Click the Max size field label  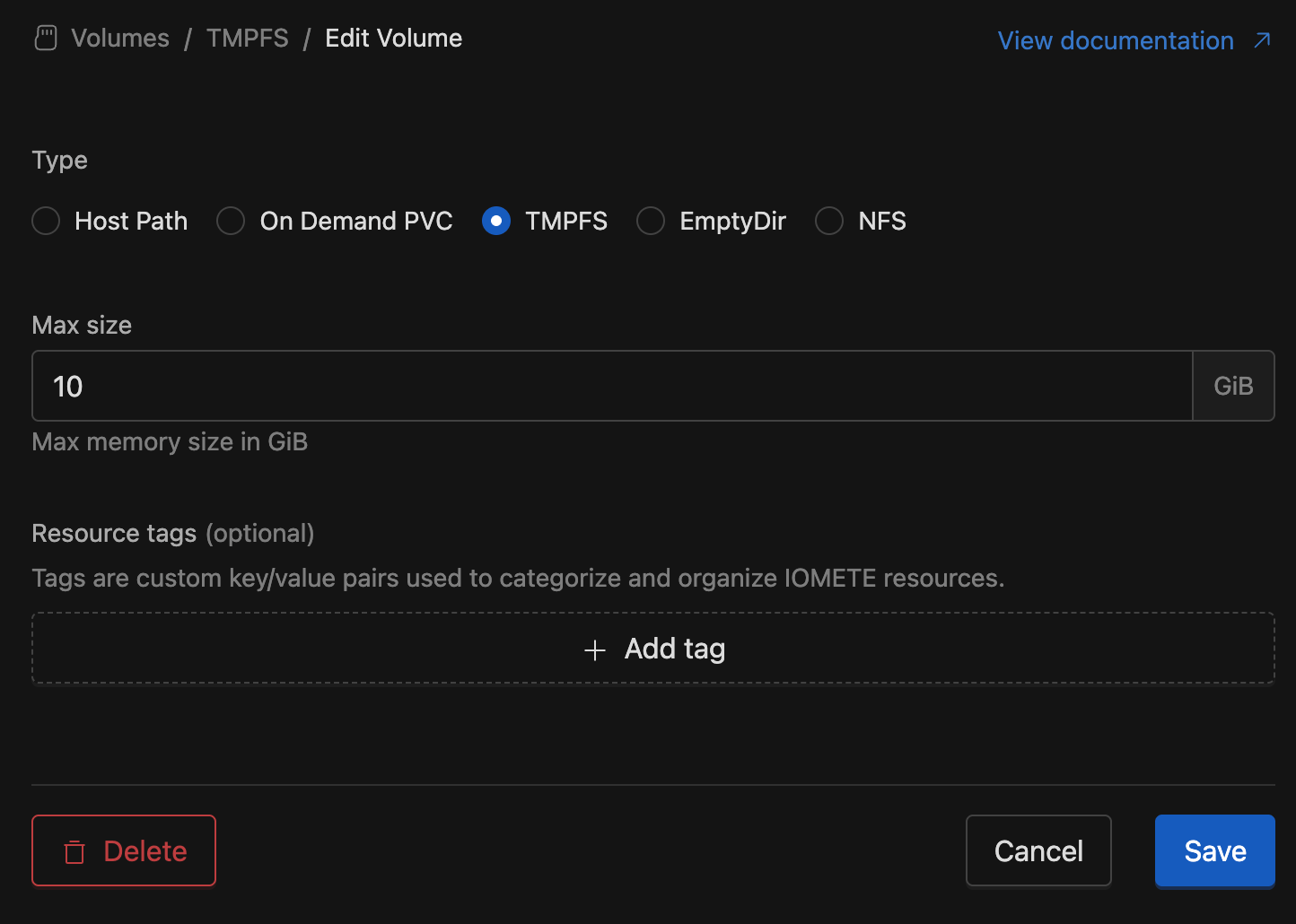tap(82, 325)
